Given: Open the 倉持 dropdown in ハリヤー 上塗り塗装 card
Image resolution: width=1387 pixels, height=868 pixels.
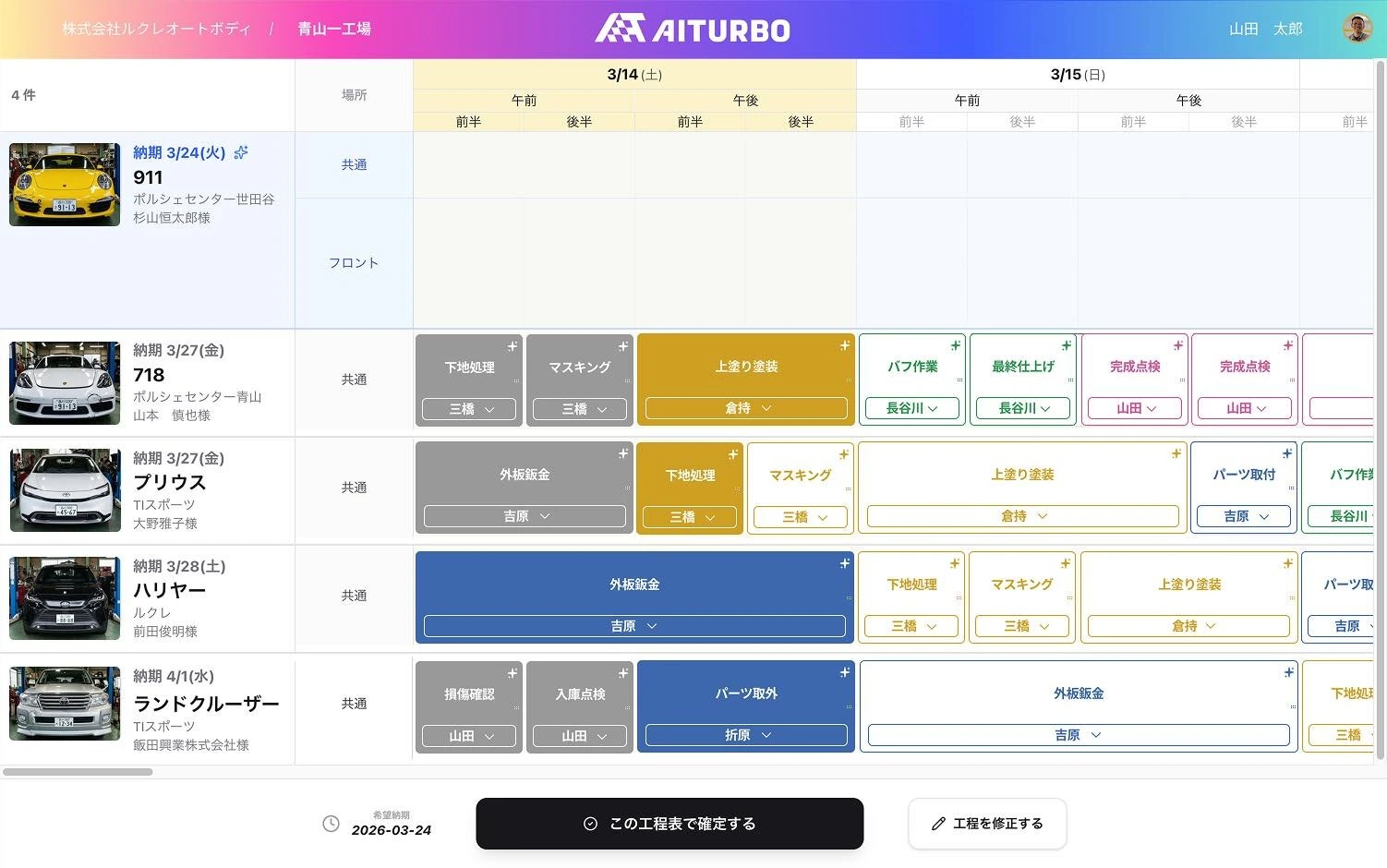Looking at the screenshot, I should pos(1189,626).
